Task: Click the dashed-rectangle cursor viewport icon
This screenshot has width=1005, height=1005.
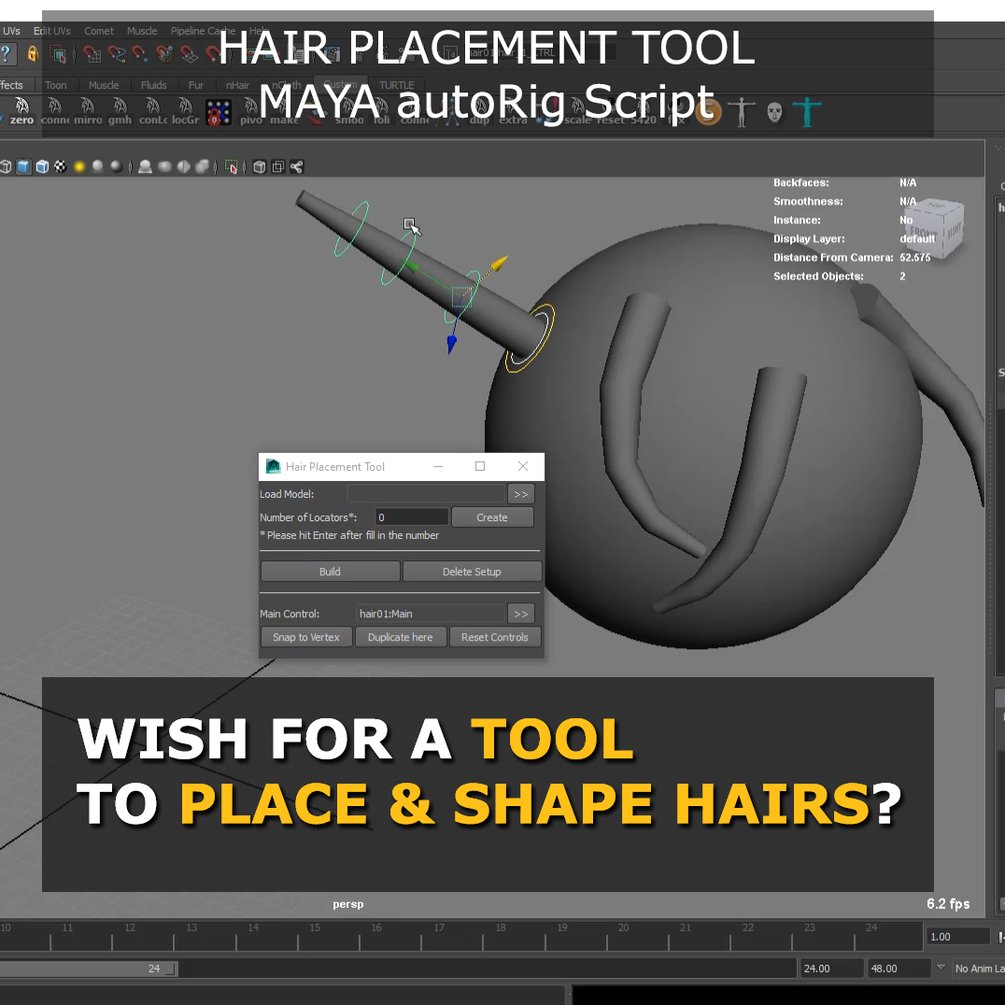Action: 232,167
